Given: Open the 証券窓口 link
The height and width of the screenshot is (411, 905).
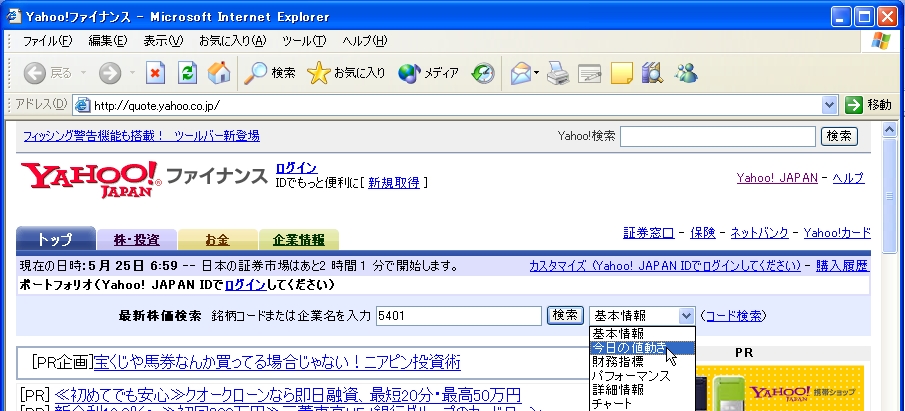Looking at the screenshot, I should pyautogui.click(x=649, y=233).
